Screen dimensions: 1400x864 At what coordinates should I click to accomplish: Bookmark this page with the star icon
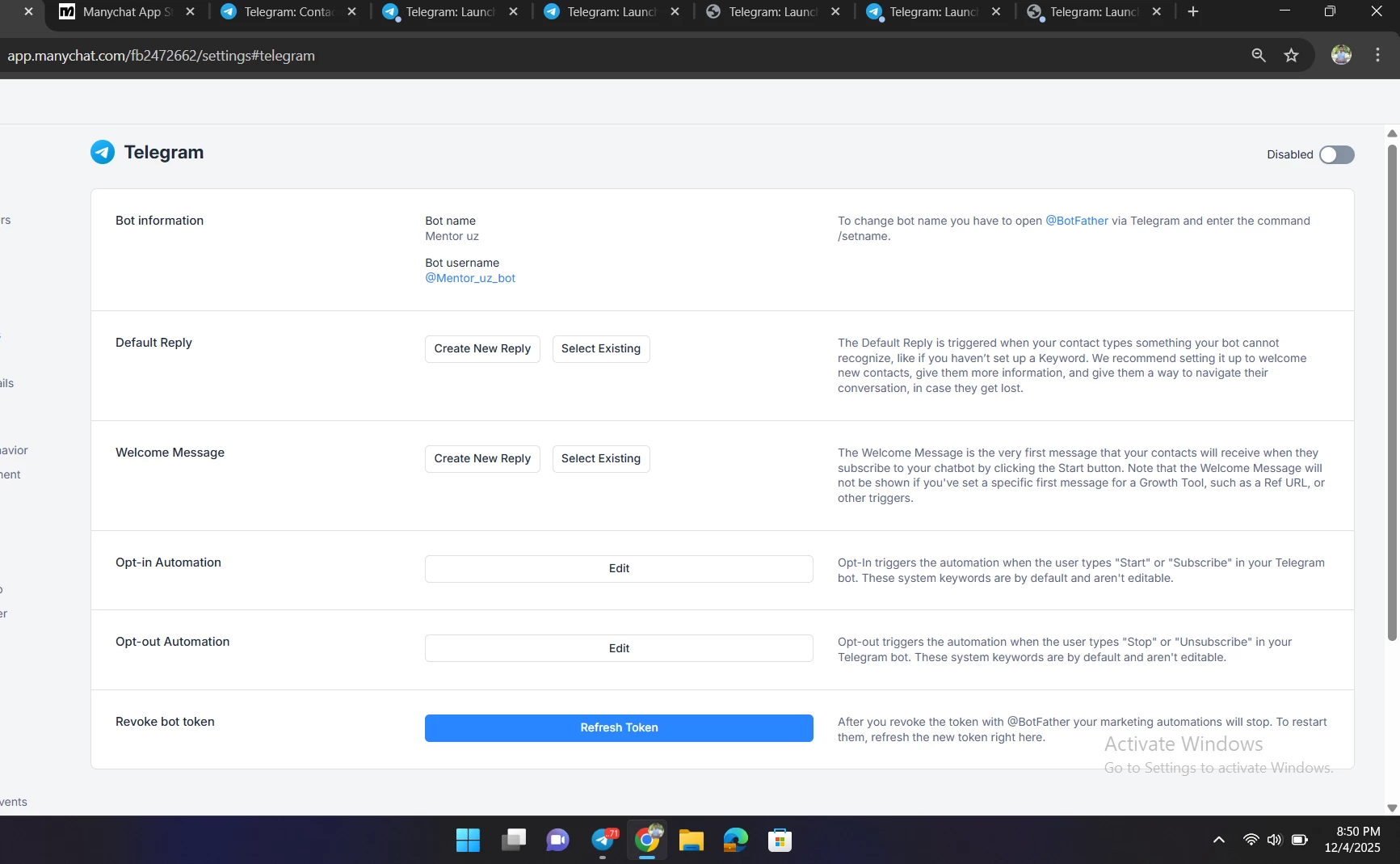tap(1292, 55)
